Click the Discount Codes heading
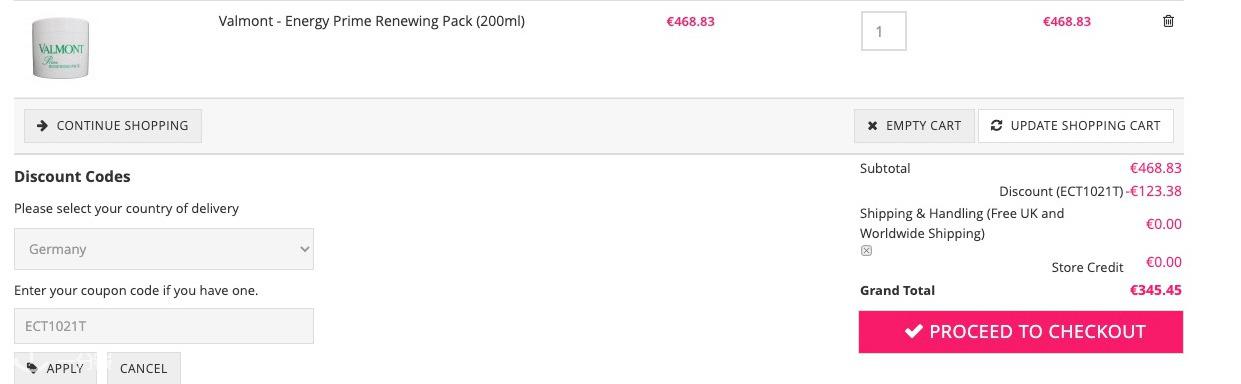 click(72, 176)
